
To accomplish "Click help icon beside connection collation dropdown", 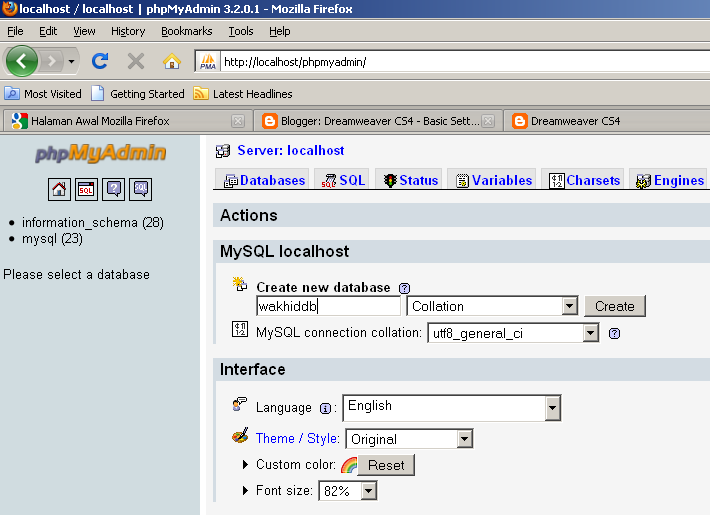I will coord(614,334).
